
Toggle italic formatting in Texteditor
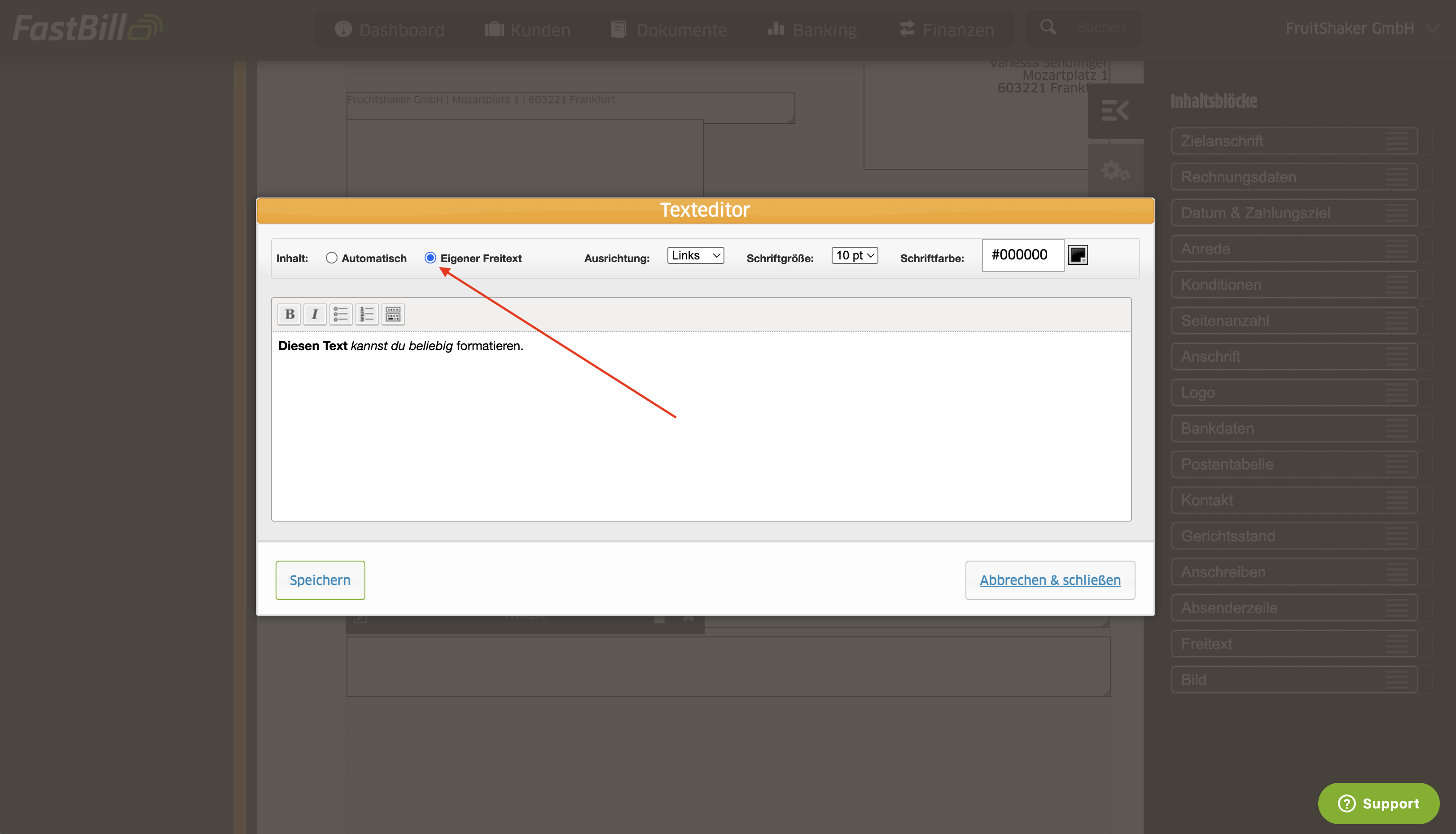click(315, 314)
